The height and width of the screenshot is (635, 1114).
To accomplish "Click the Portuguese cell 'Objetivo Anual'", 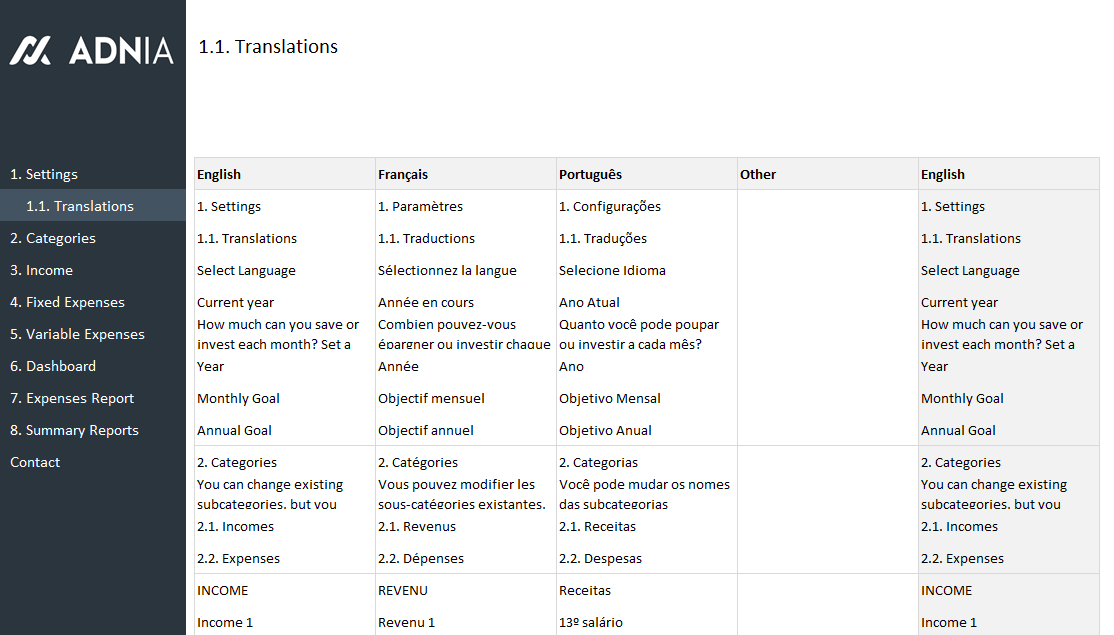I will (x=605, y=430).
